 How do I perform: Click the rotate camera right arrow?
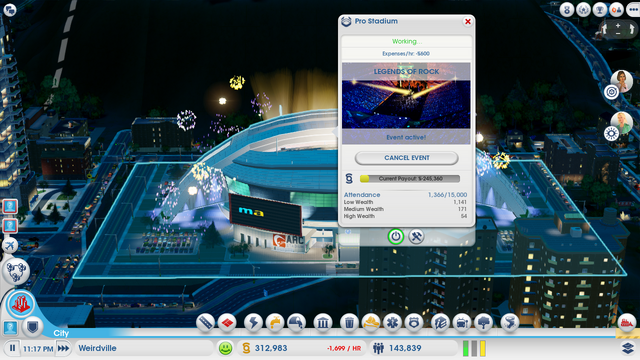(x=631, y=29)
